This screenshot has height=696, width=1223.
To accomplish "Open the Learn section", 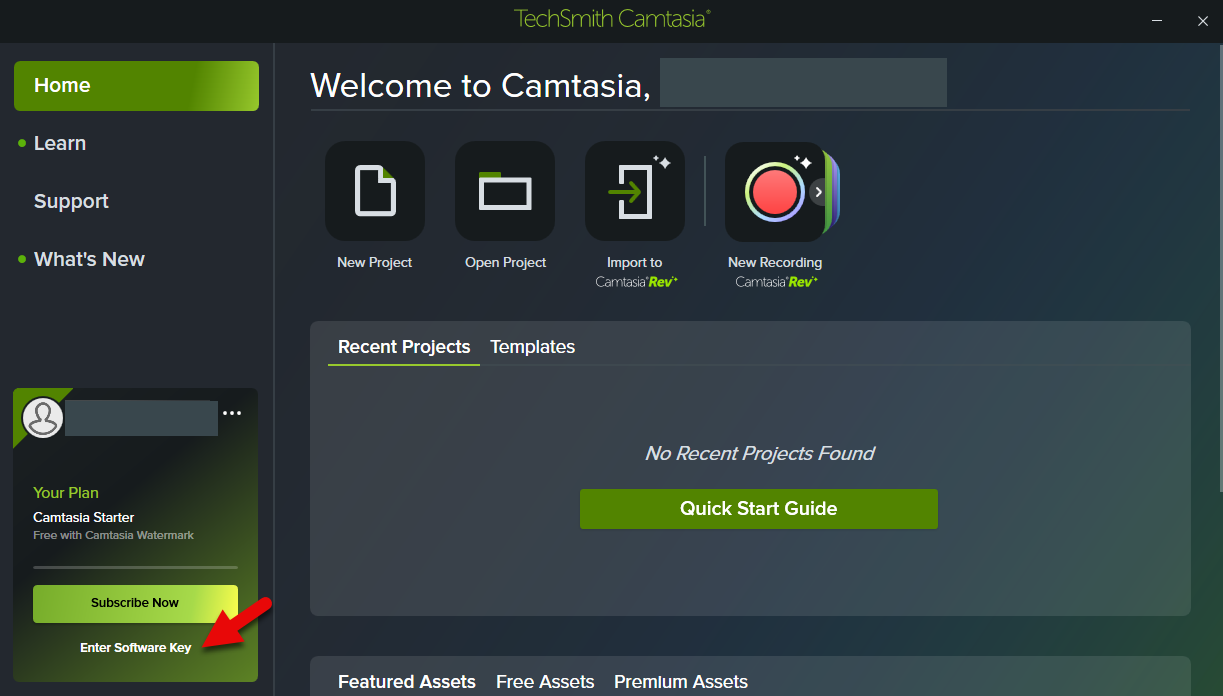I will click(x=60, y=143).
